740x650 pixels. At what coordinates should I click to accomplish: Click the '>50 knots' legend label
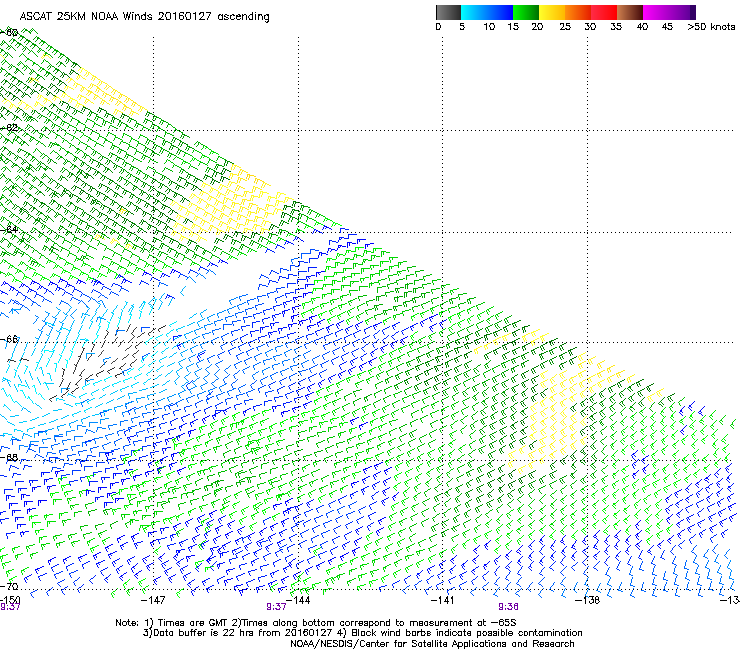pos(711,27)
